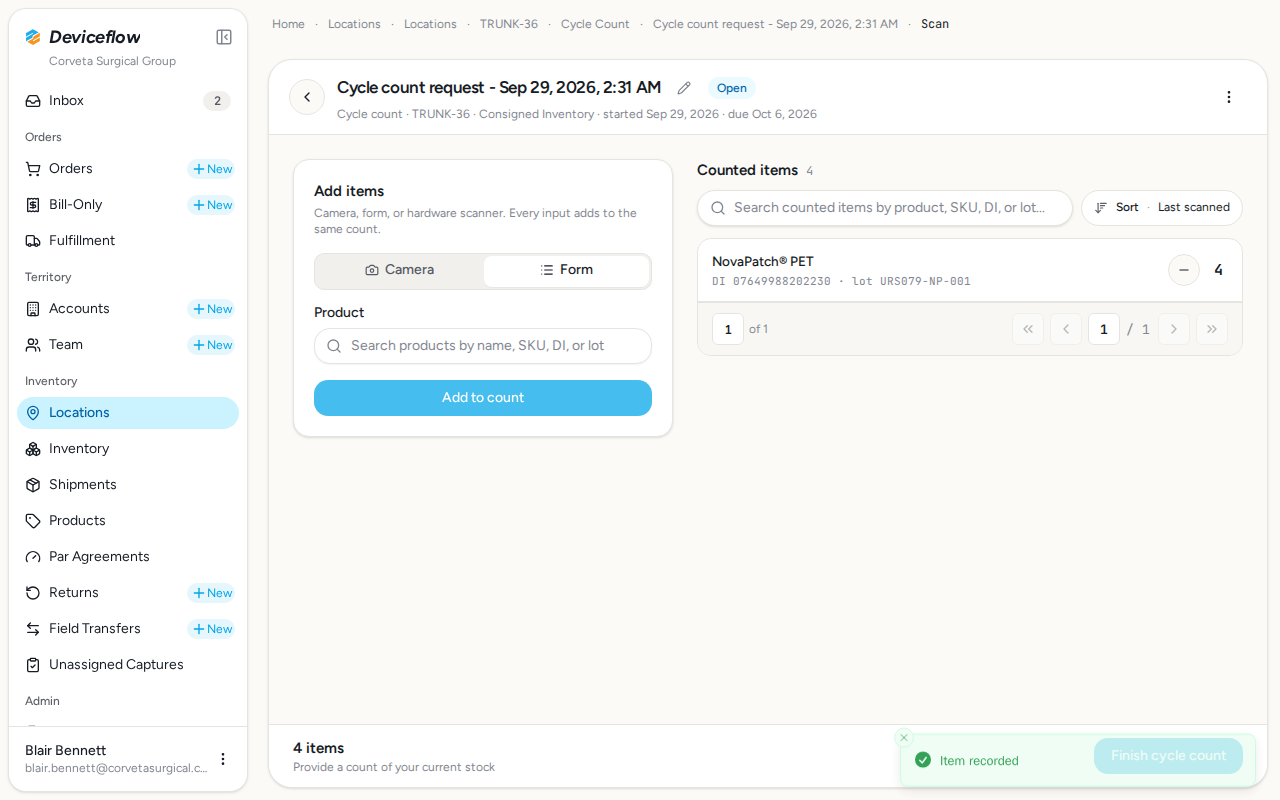Click the Deviceflow logo icon
The image size is (1280, 800).
(x=33, y=37)
